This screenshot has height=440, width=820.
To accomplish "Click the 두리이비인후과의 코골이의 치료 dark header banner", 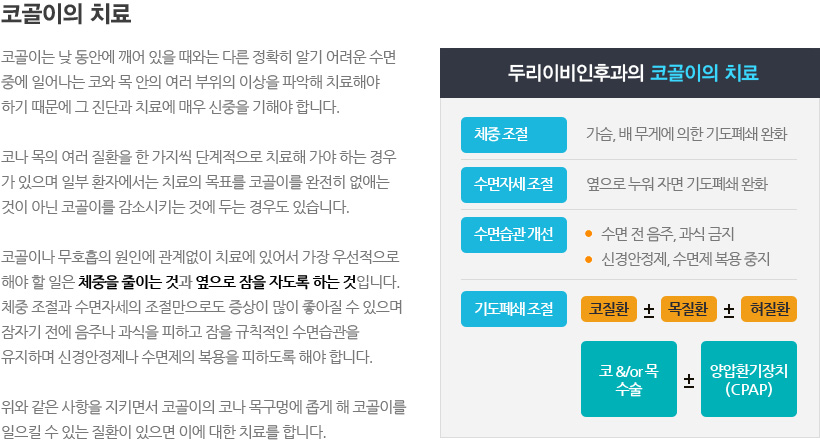I will [632, 73].
